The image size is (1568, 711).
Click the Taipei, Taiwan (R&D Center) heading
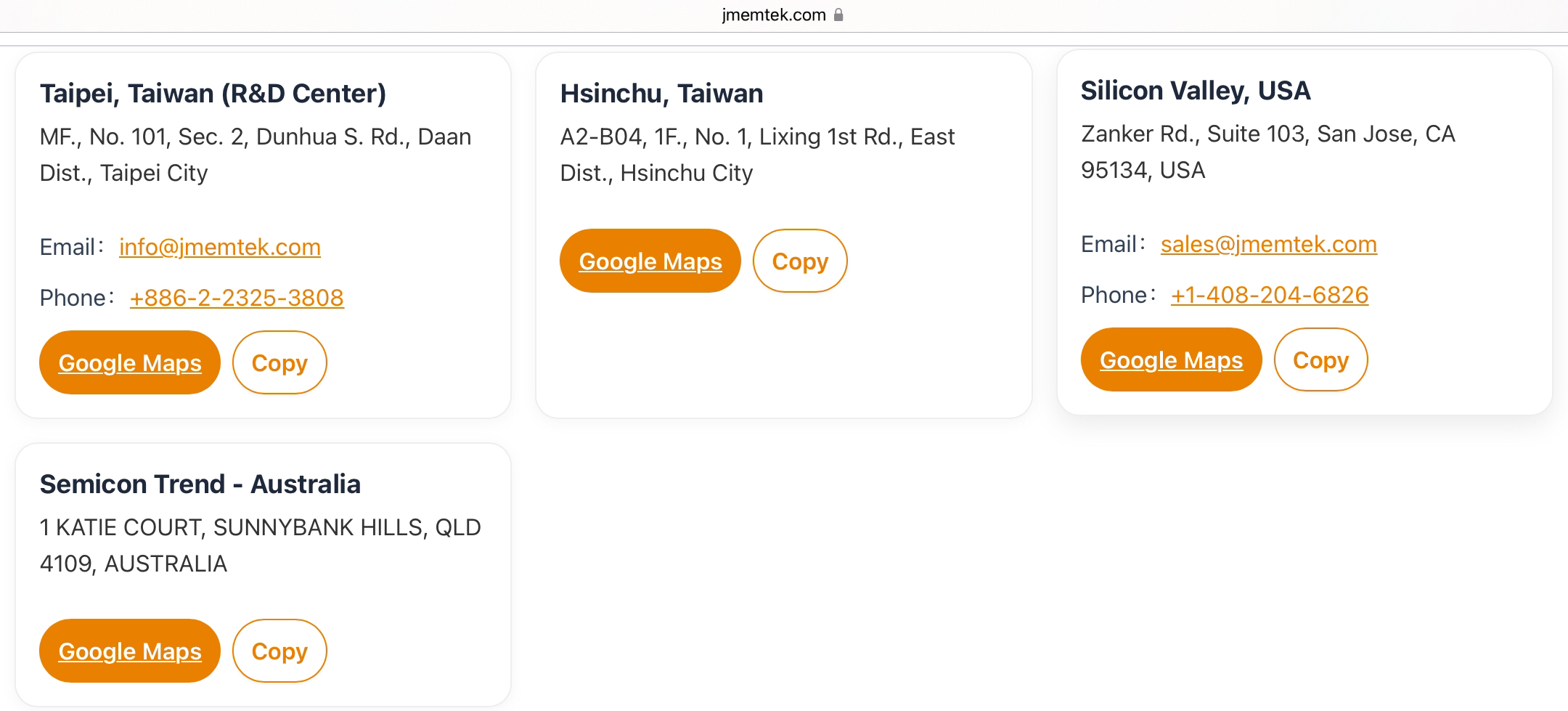213,93
